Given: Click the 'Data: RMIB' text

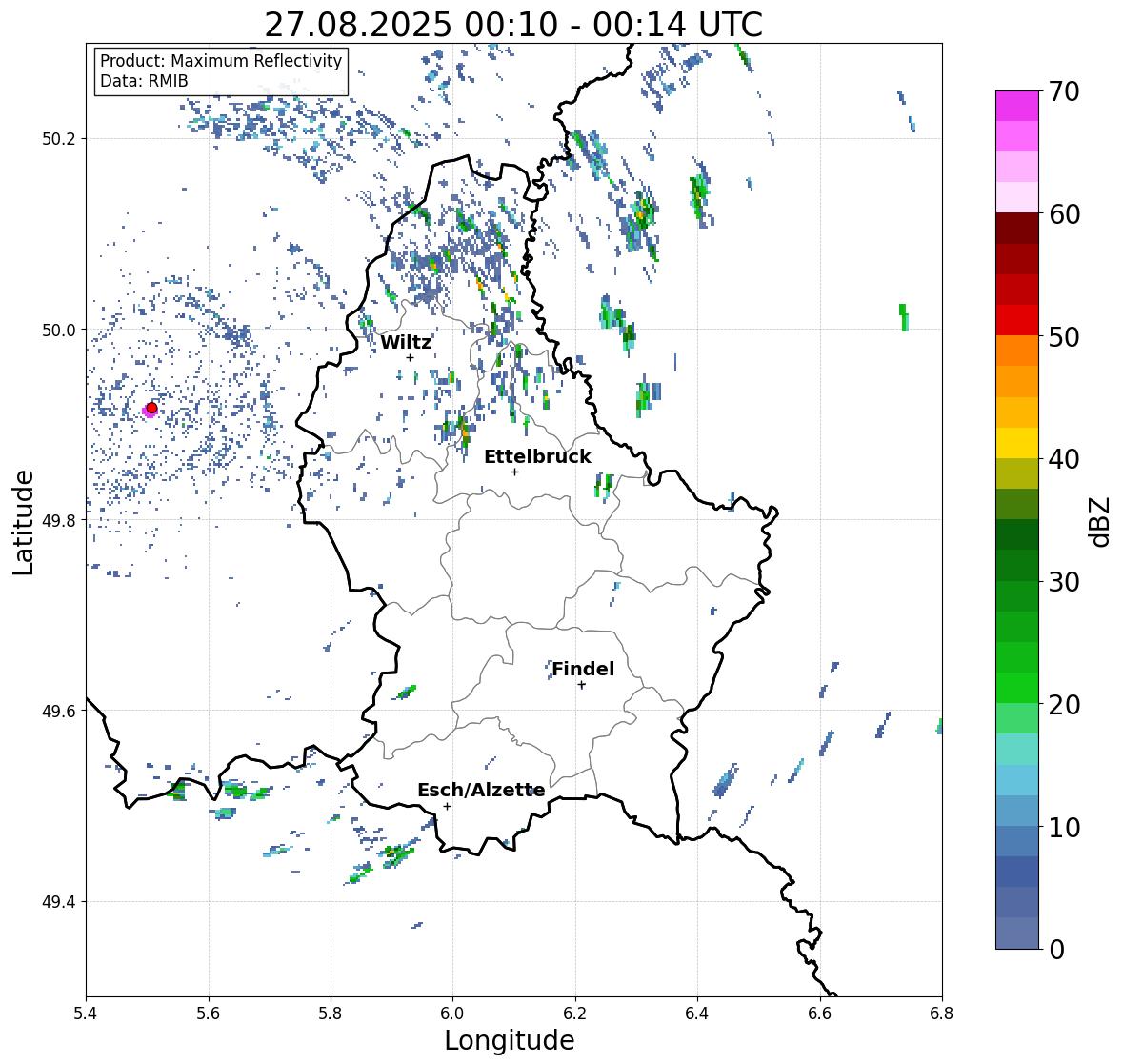Looking at the screenshot, I should tap(144, 81).
